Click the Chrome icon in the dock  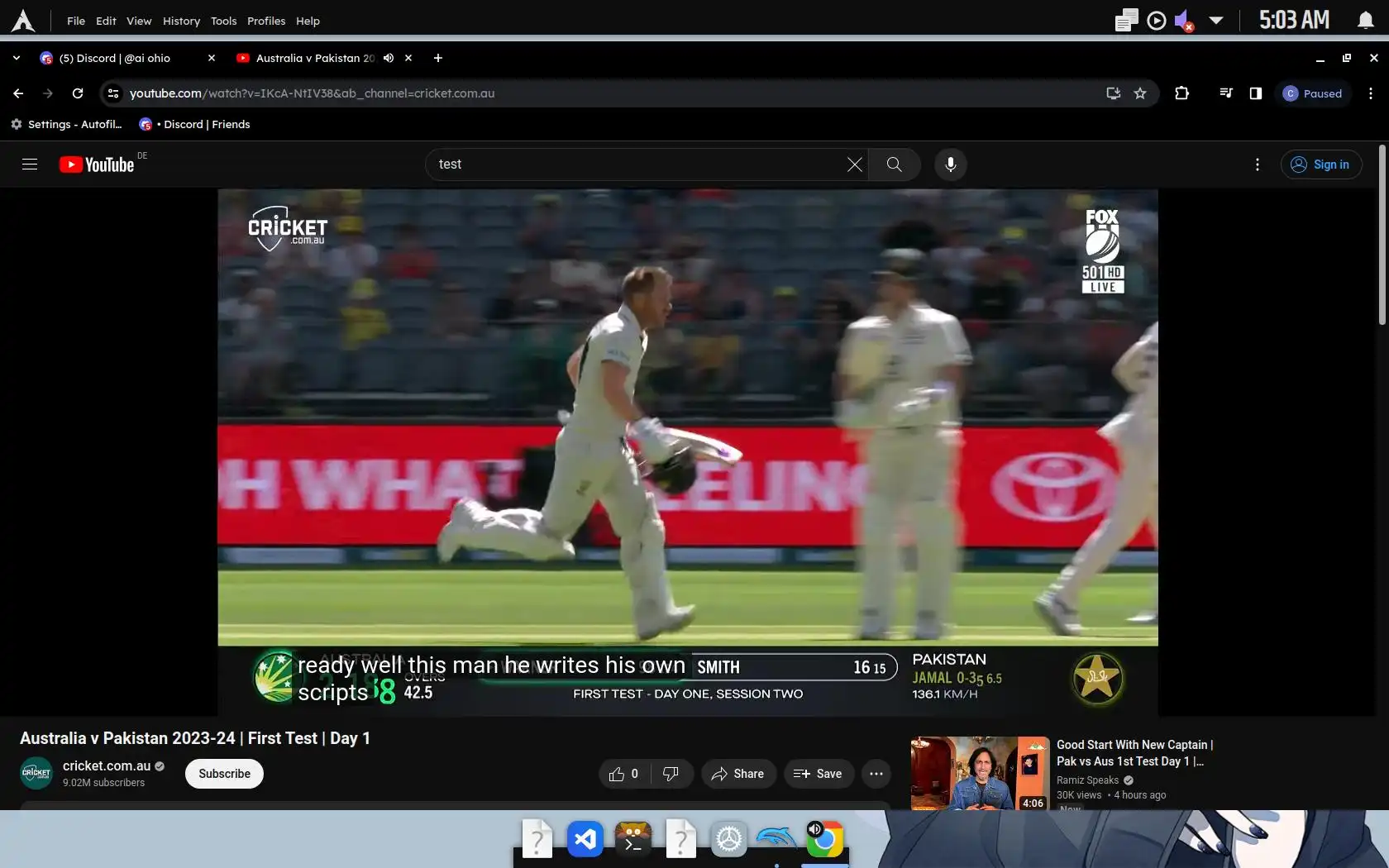coord(824,840)
